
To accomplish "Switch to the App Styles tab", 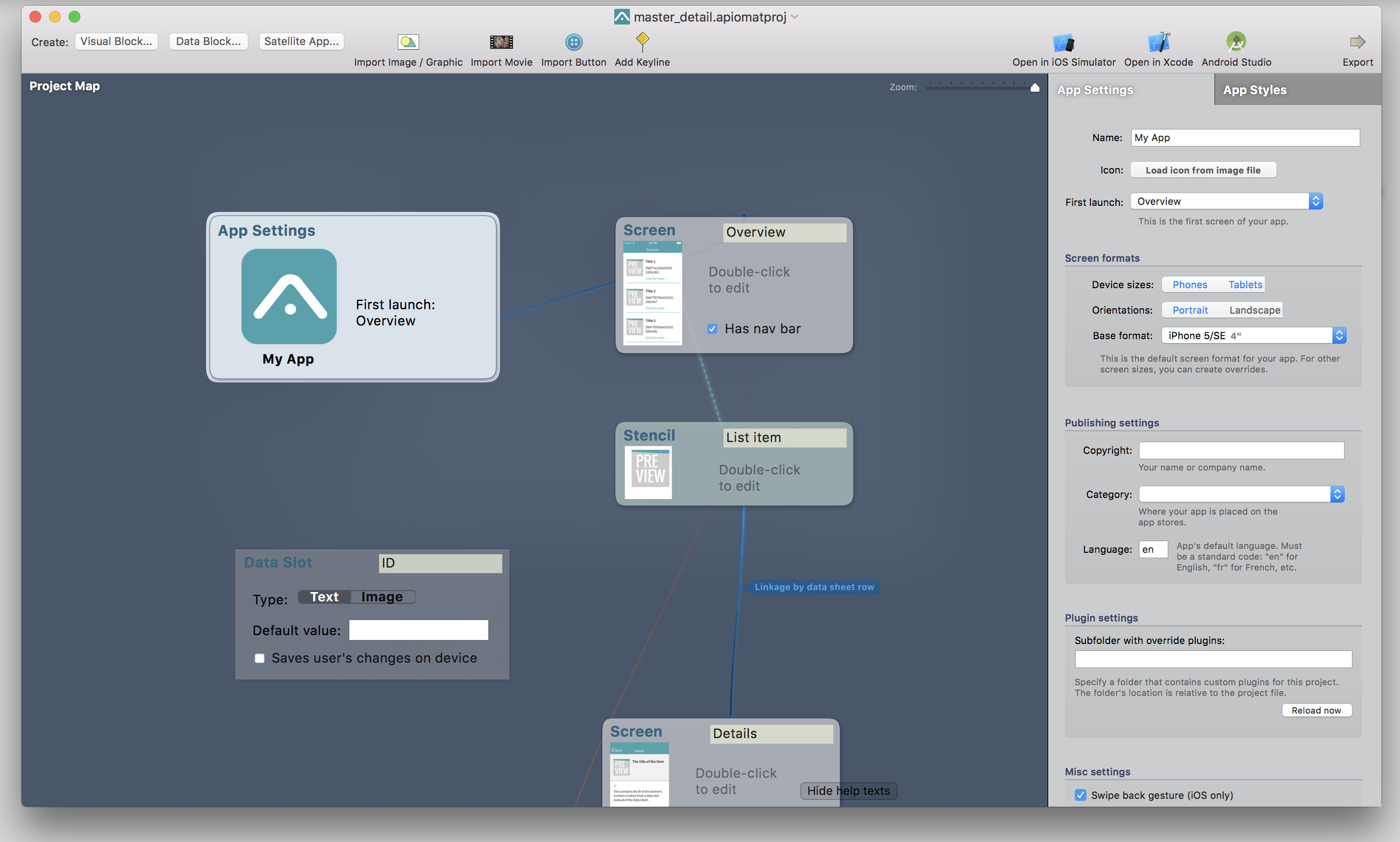I will tap(1256, 89).
